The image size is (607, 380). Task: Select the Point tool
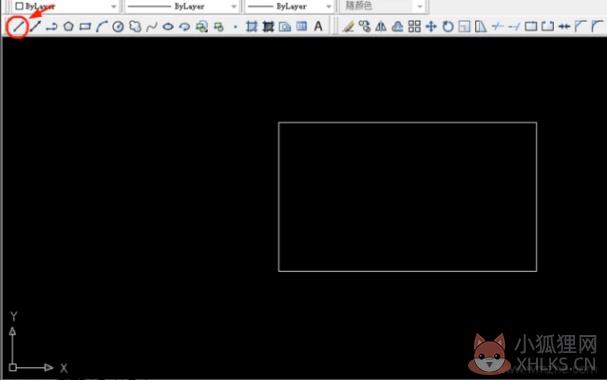235,27
